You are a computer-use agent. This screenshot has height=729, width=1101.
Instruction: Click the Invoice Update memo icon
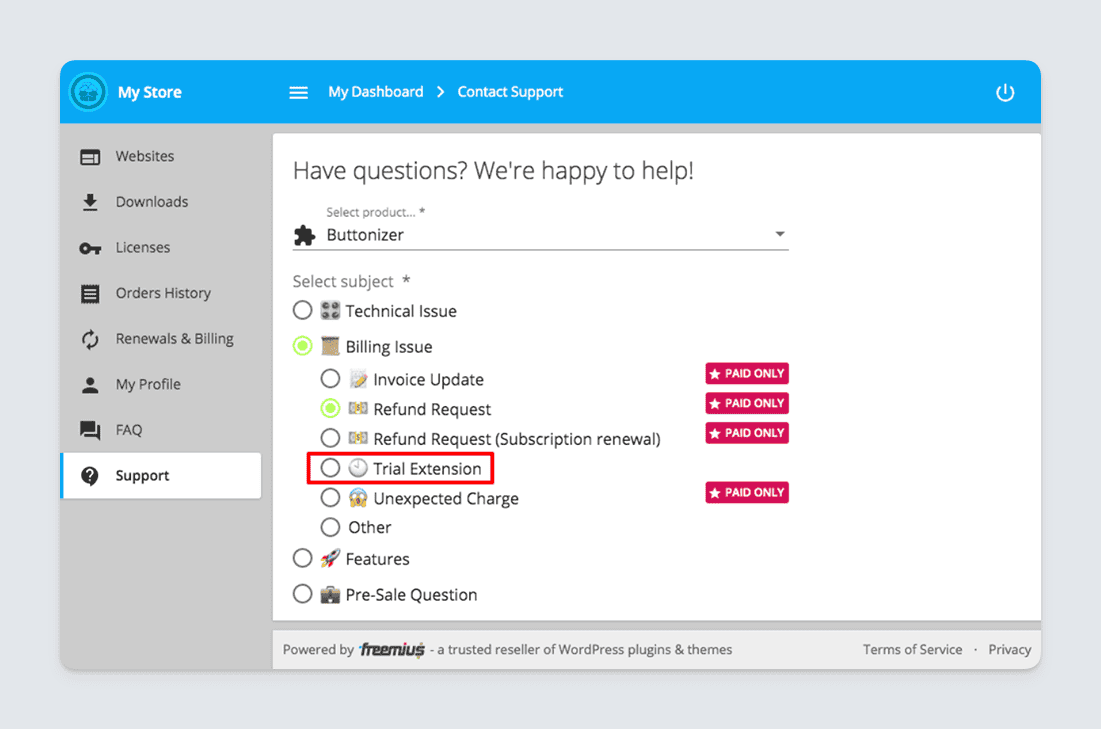pyautogui.click(x=358, y=379)
